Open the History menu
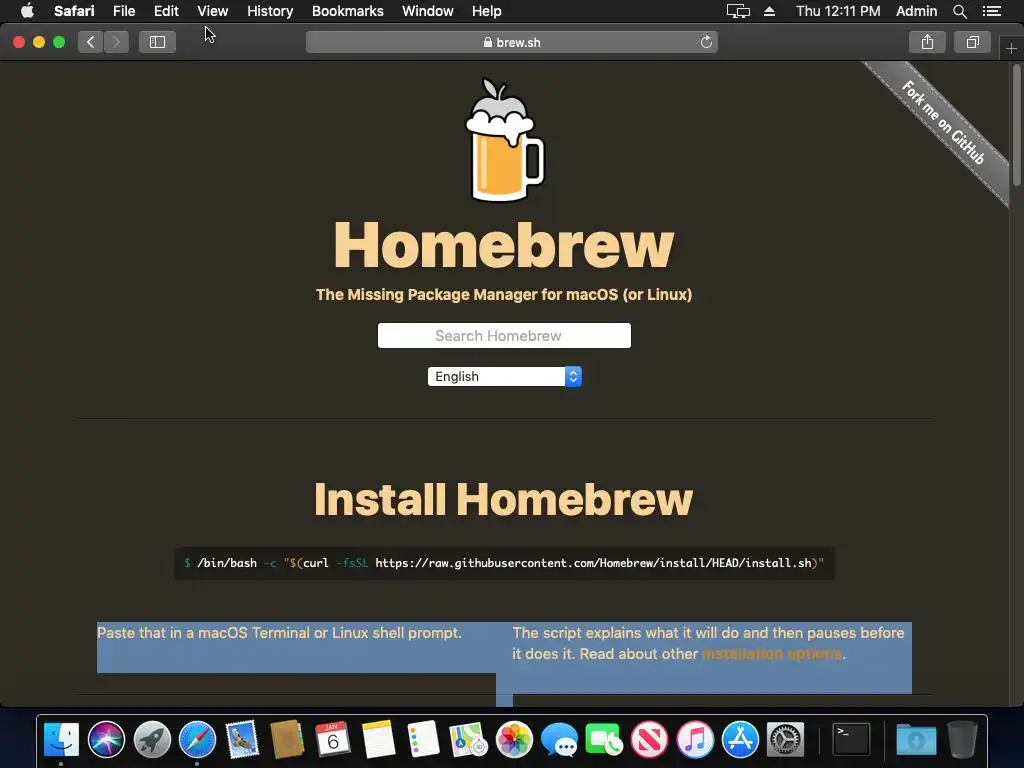Screen dimensions: 1024x768 click(270, 11)
